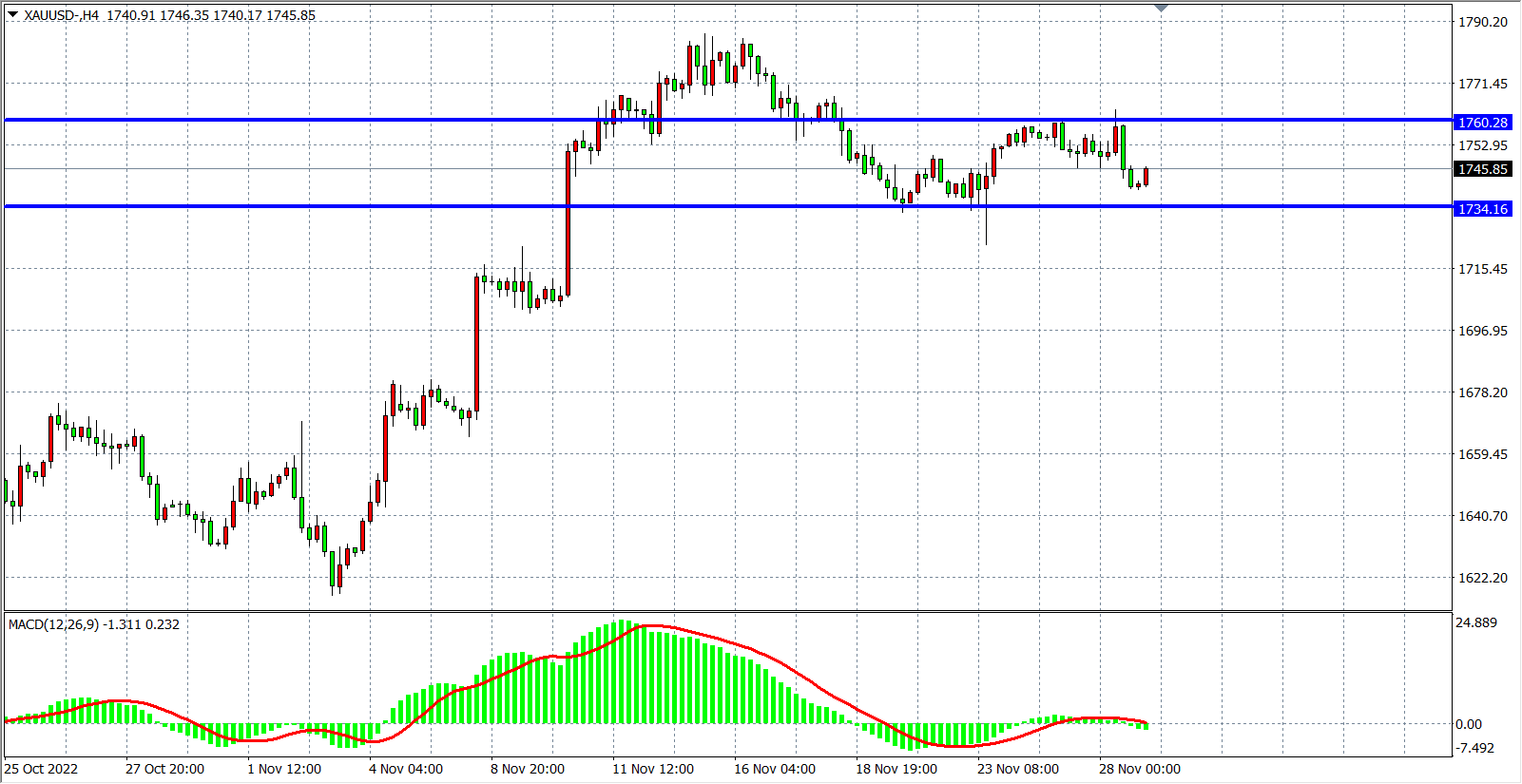Click the 8 Nov 20:00 time label
This screenshot has width=1522, height=784.
[528, 769]
